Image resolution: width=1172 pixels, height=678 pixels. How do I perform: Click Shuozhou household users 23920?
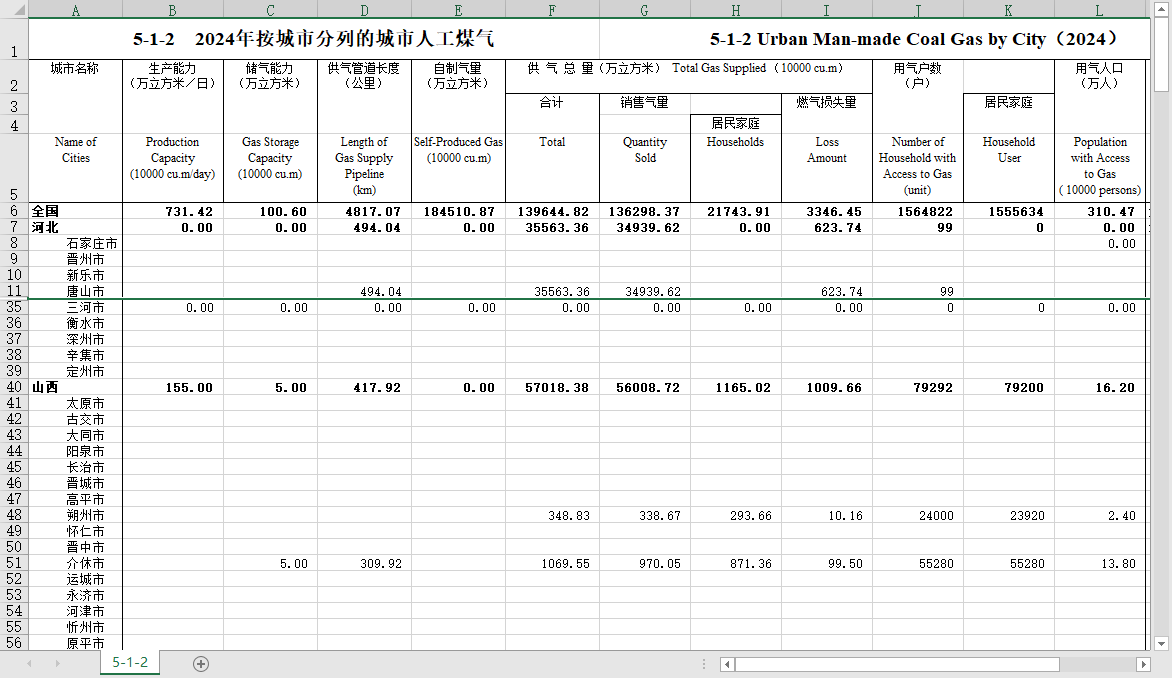(x=1008, y=515)
